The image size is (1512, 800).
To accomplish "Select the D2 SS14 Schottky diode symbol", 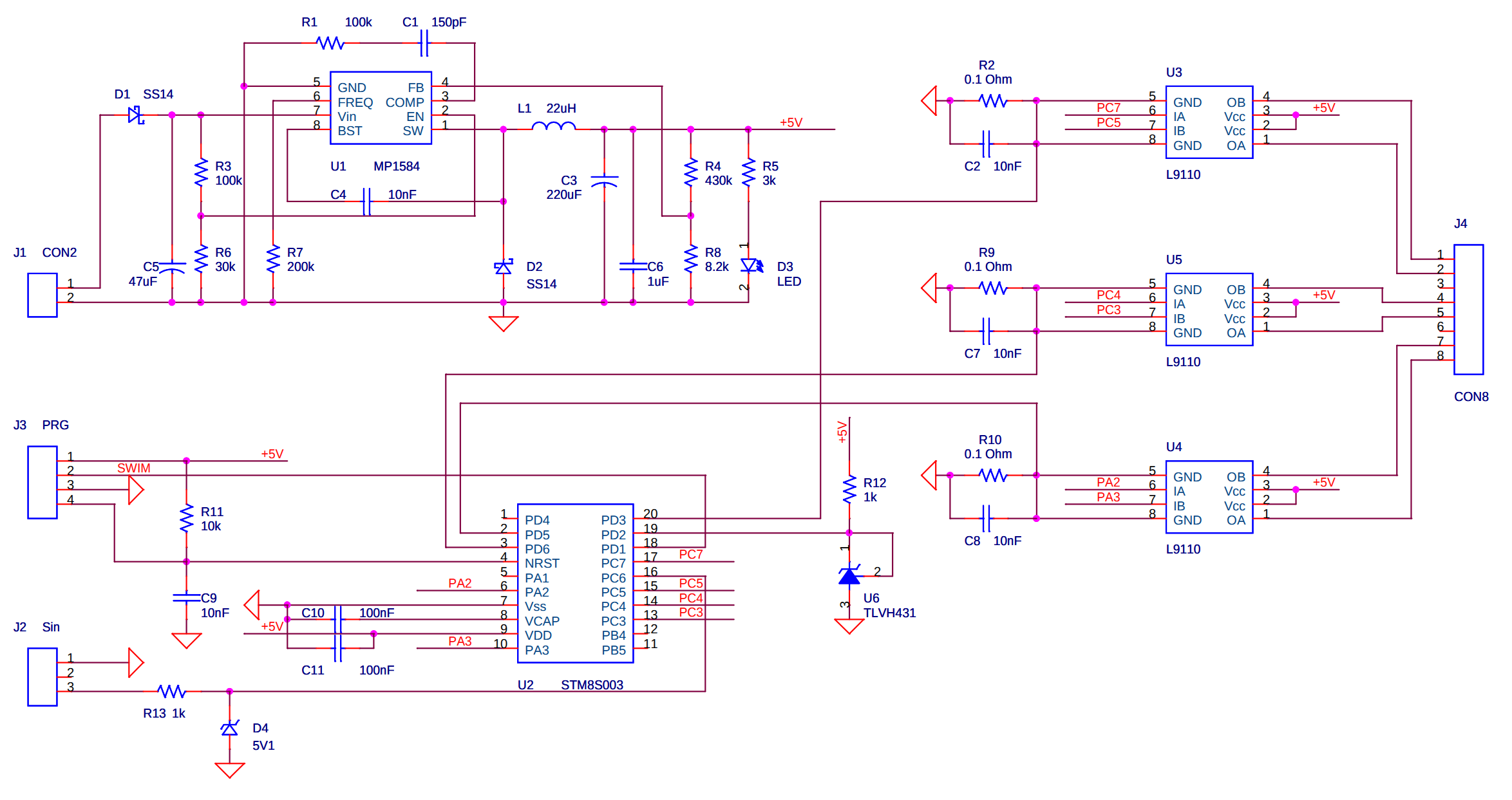I will click(504, 267).
